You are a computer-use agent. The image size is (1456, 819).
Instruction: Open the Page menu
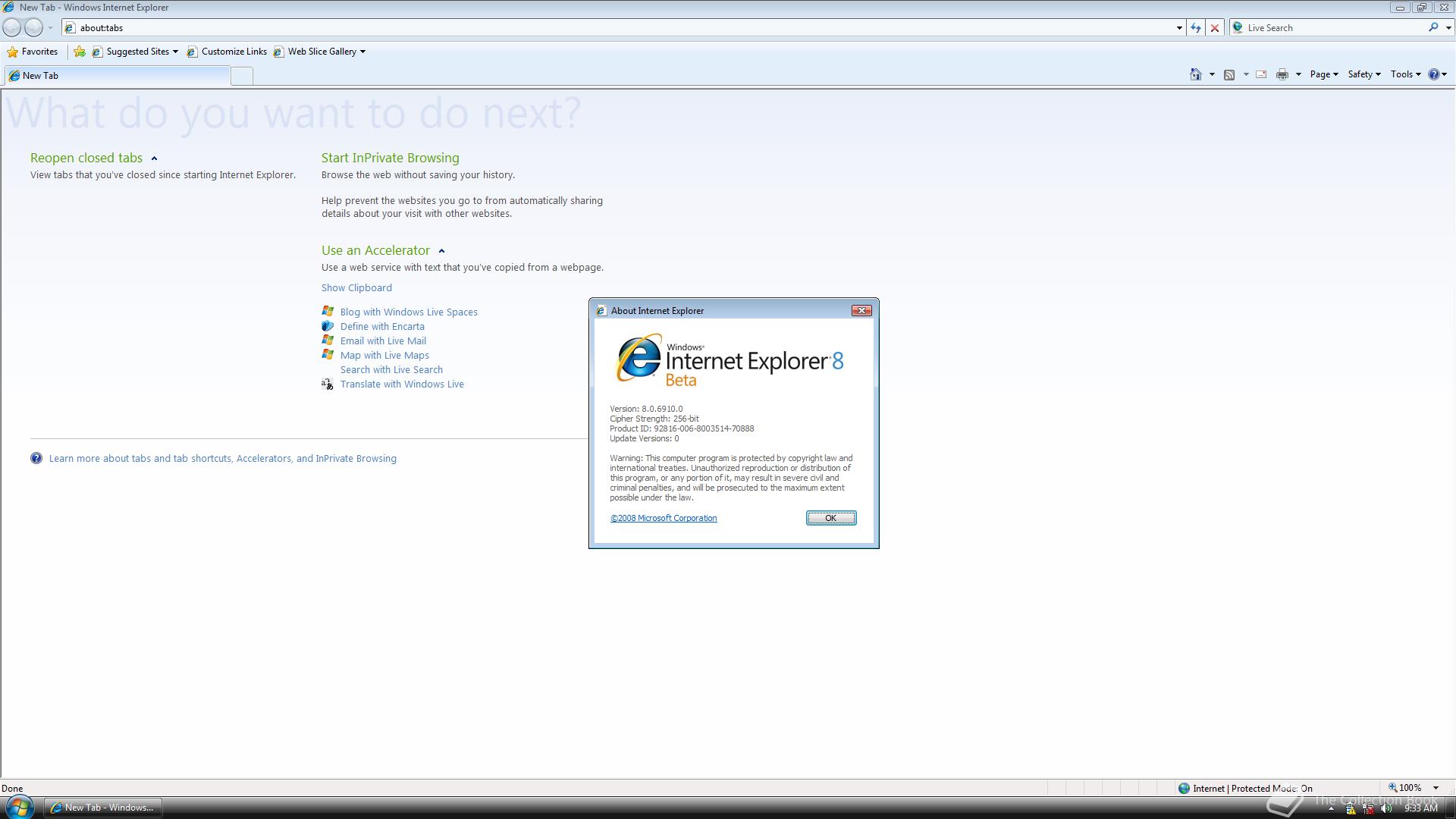[1324, 74]
